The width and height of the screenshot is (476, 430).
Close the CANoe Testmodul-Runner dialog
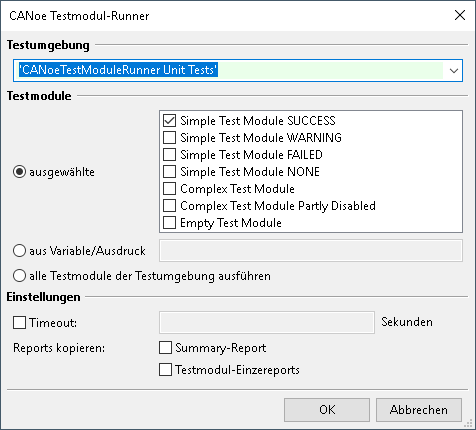[x=460, y=15]
